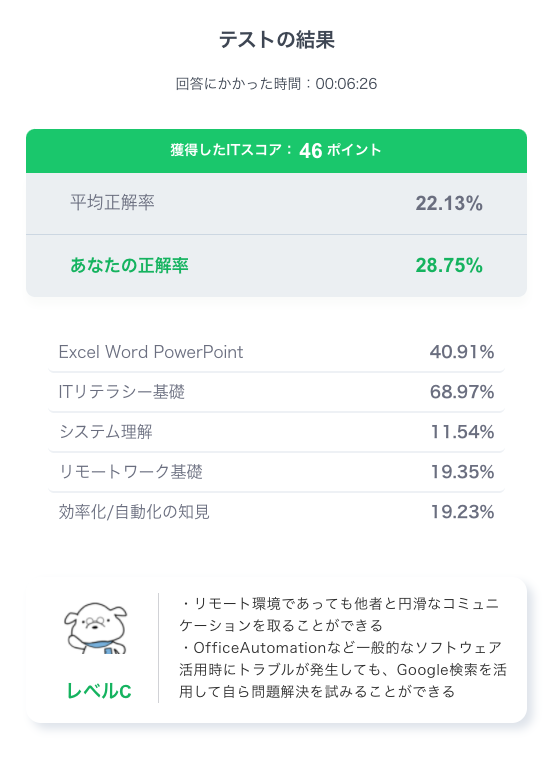
Task: Open the Excel Word PowerPoint category row
Action: (276, 352)
